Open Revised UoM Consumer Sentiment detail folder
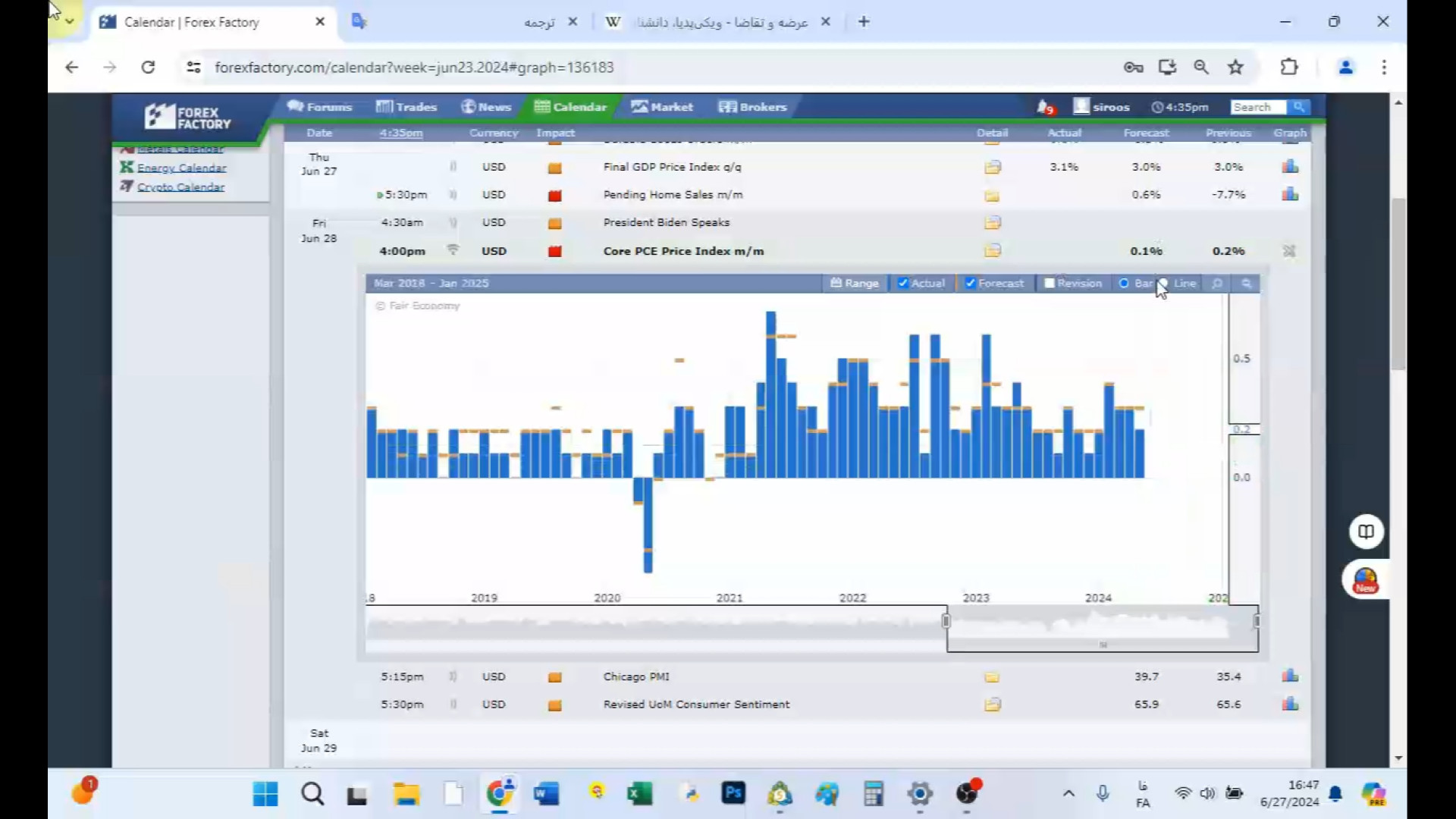The height and width of the screenshot is (819, 1456). coord(993,704)
